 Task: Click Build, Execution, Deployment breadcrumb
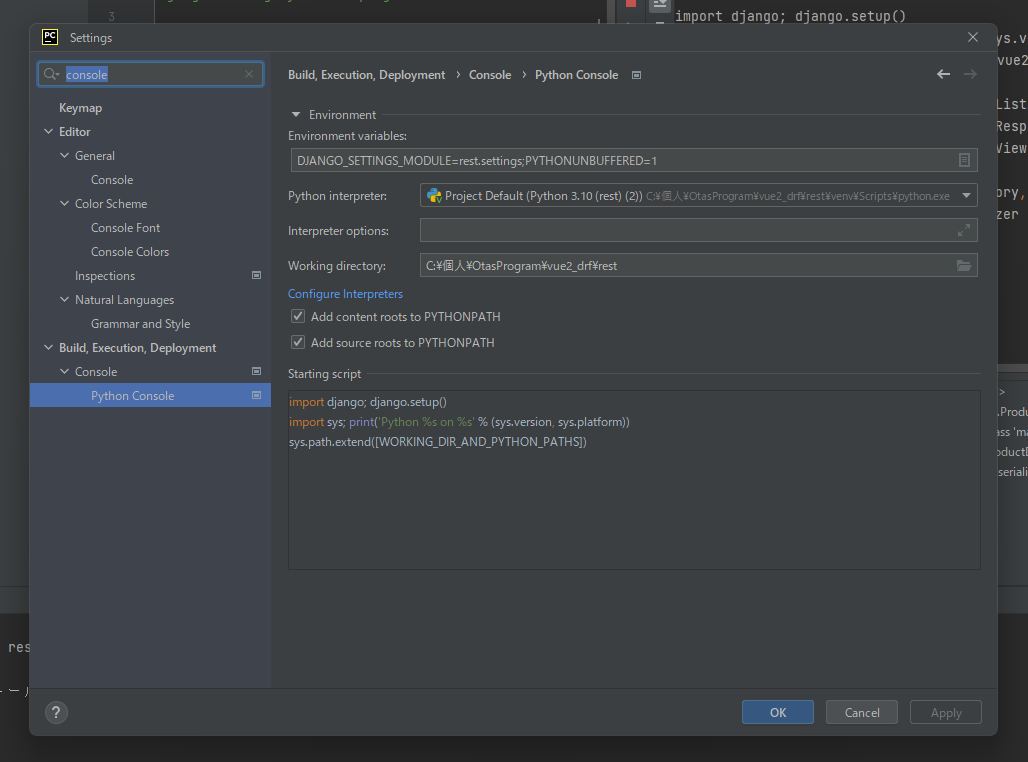click(366, 75)
